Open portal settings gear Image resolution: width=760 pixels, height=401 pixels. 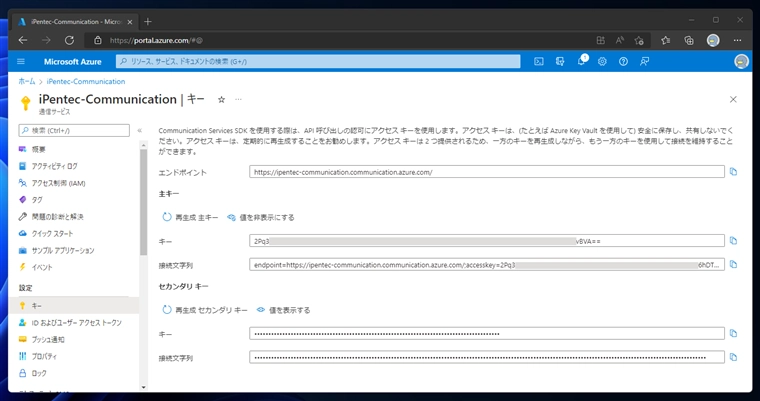(602, 62)
